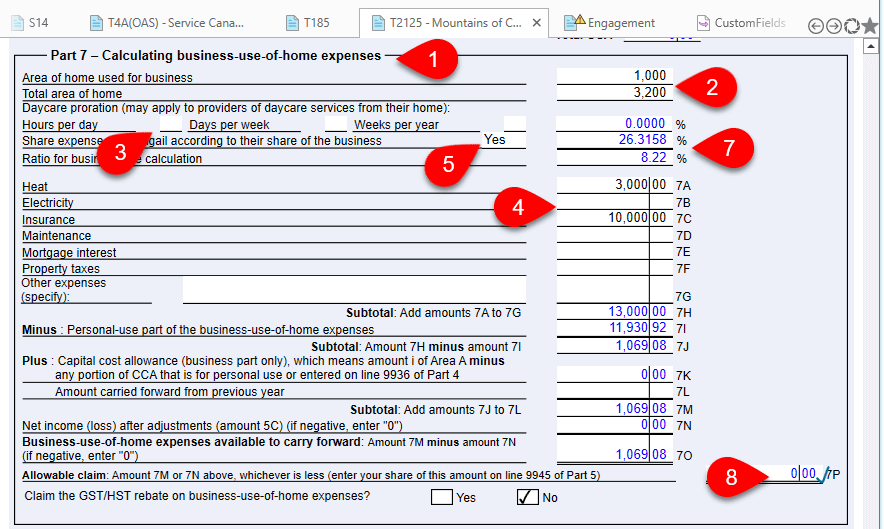The image size is (884, 529).
Task: Click the CustomFields tab document icon
Action: 703,23
